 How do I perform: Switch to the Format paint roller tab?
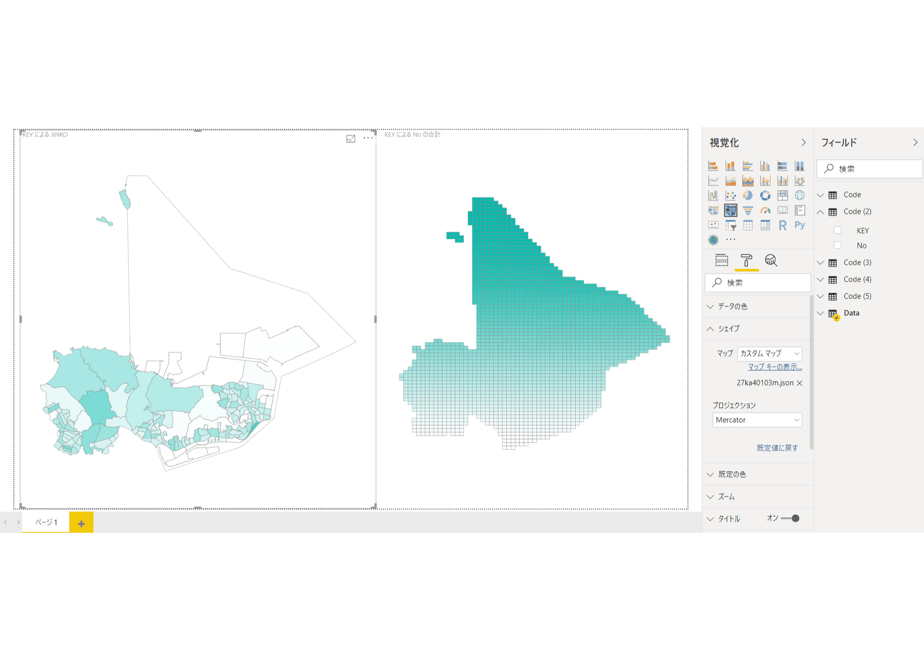click(x=746, y=260)
